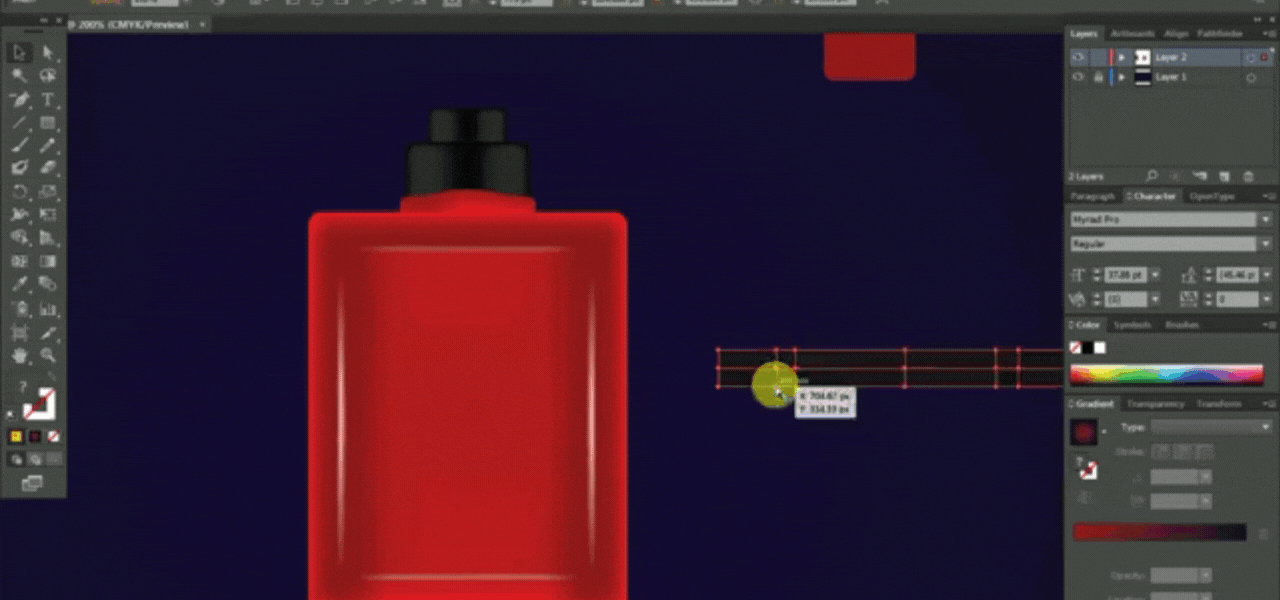Select the Line Segment tool
1280x600 pixels.
point(19,123)
